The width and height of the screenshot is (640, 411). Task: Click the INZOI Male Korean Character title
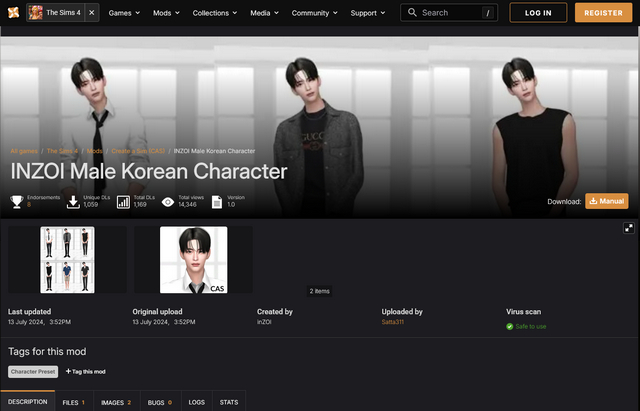149,171
